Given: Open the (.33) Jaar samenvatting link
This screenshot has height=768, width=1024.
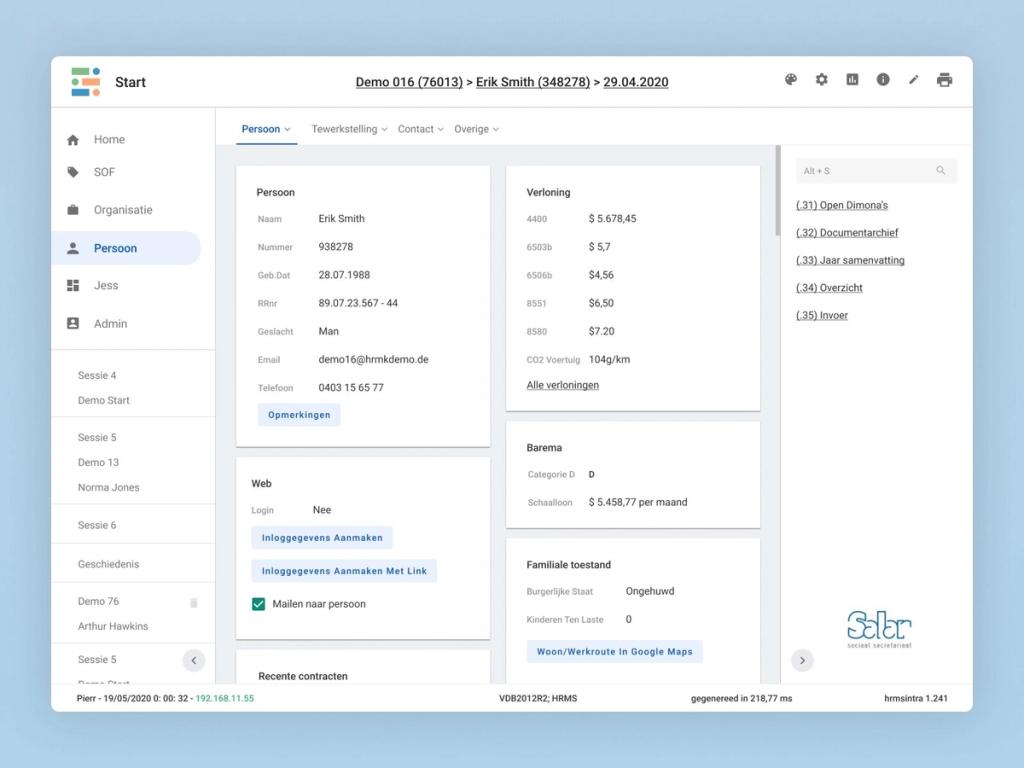Looking at the screenshot, I should (850, 260).
